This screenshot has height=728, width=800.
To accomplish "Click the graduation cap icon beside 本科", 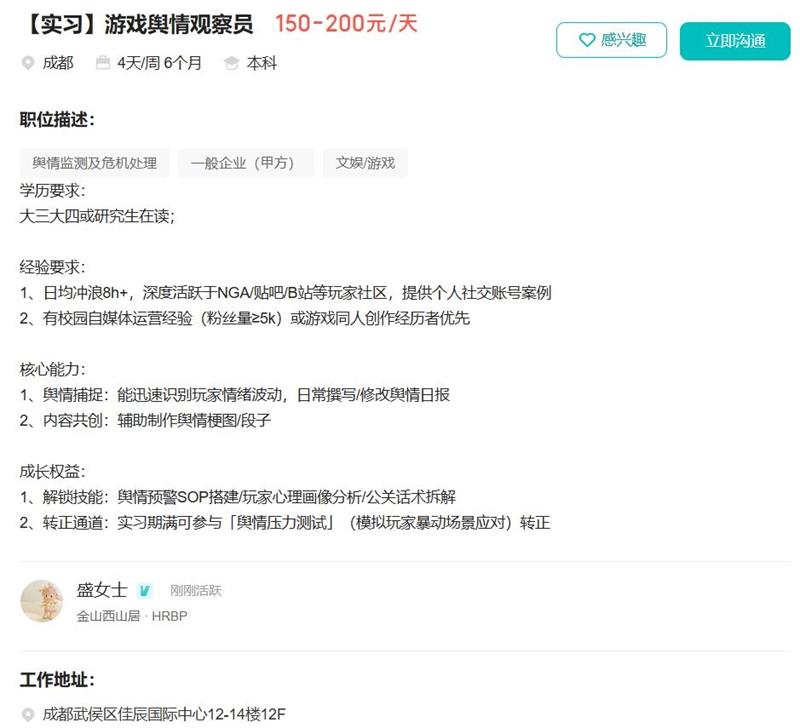I will click(231, 63).
